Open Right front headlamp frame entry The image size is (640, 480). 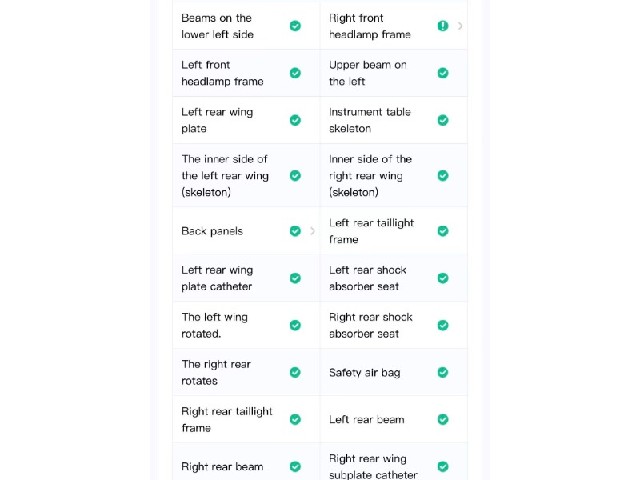coord(394,26)
